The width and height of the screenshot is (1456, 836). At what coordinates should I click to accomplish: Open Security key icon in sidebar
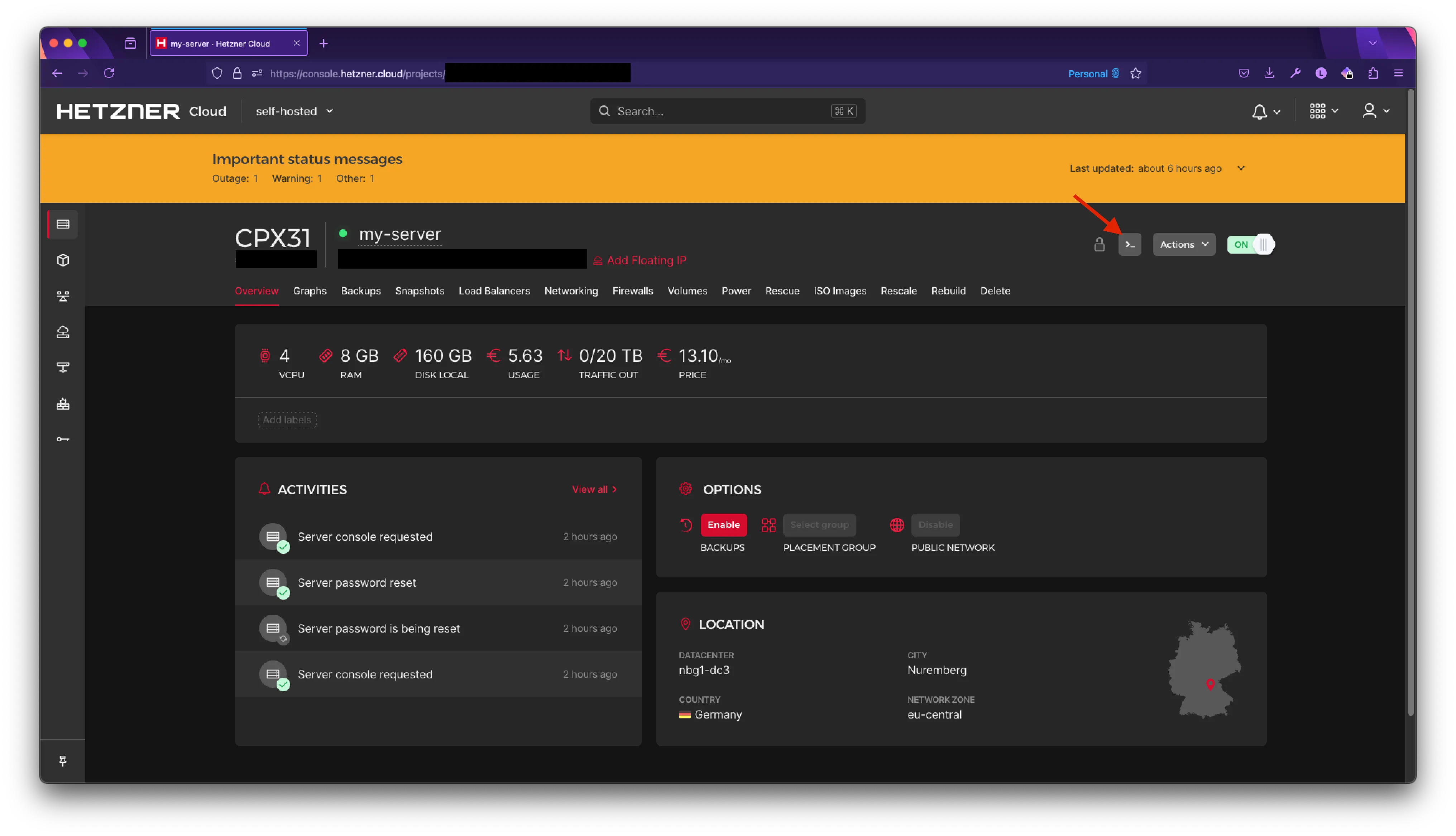point(63,439)
